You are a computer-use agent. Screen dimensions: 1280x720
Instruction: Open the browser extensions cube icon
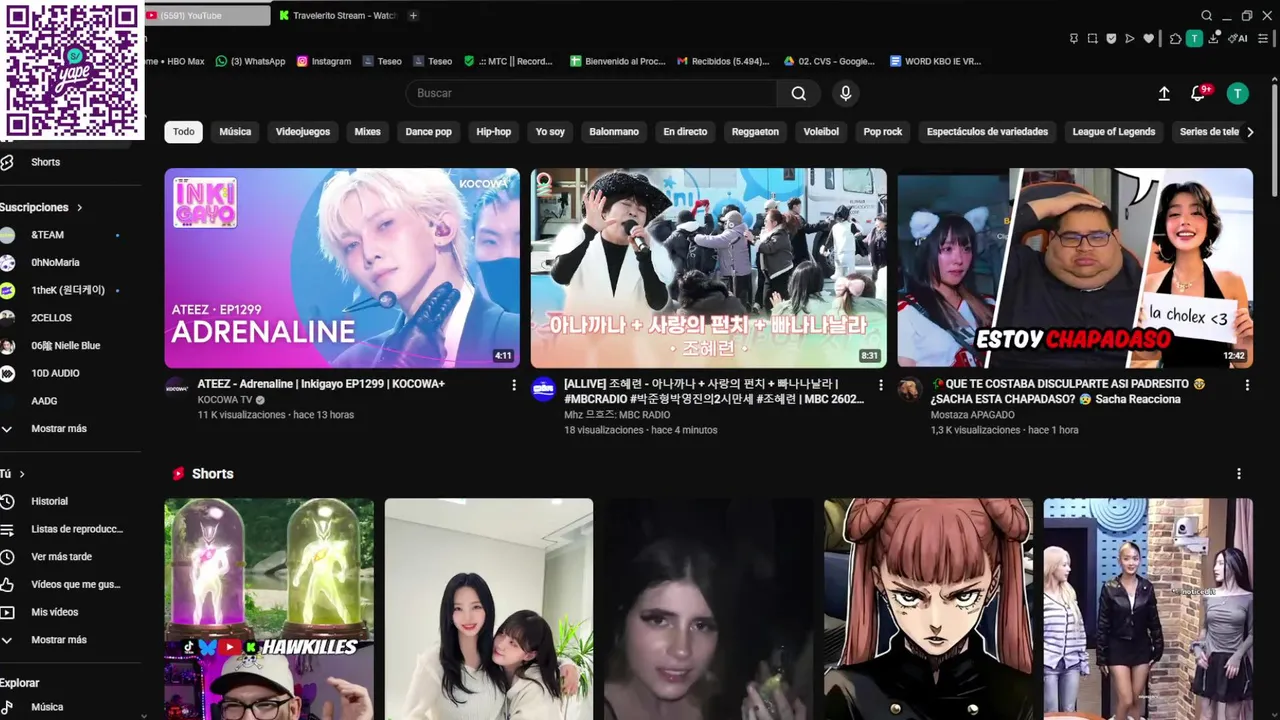click(x=1176, y=39)
